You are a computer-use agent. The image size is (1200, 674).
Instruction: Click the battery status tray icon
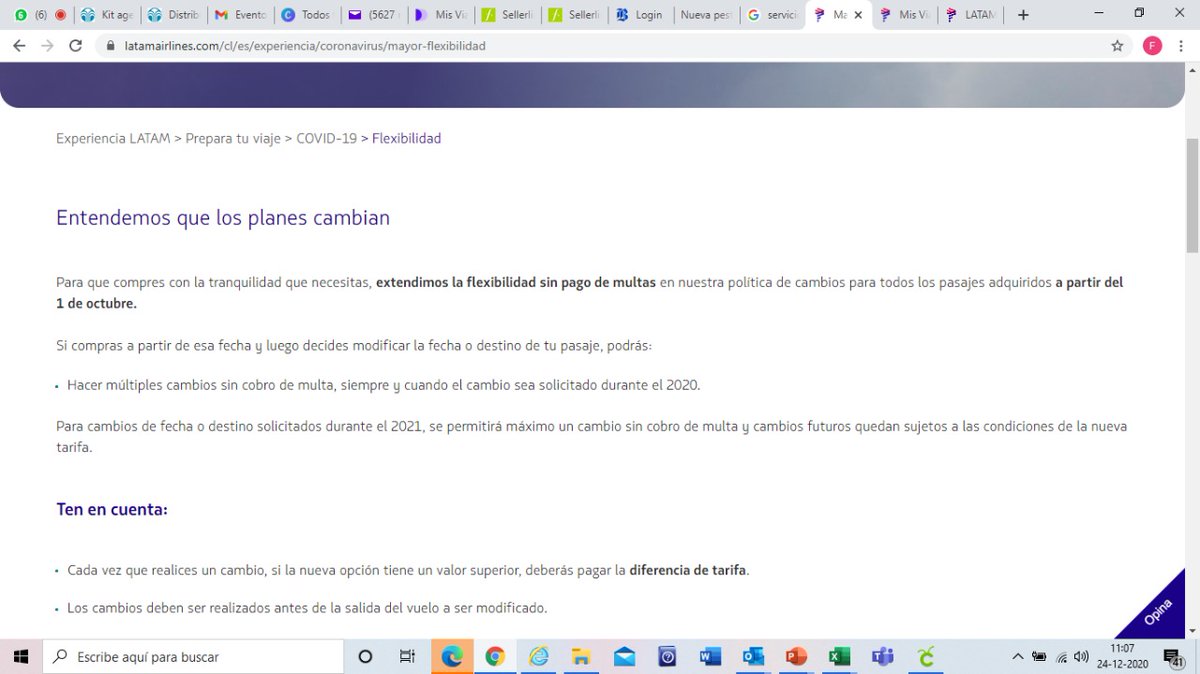(x=1039, y=657)
